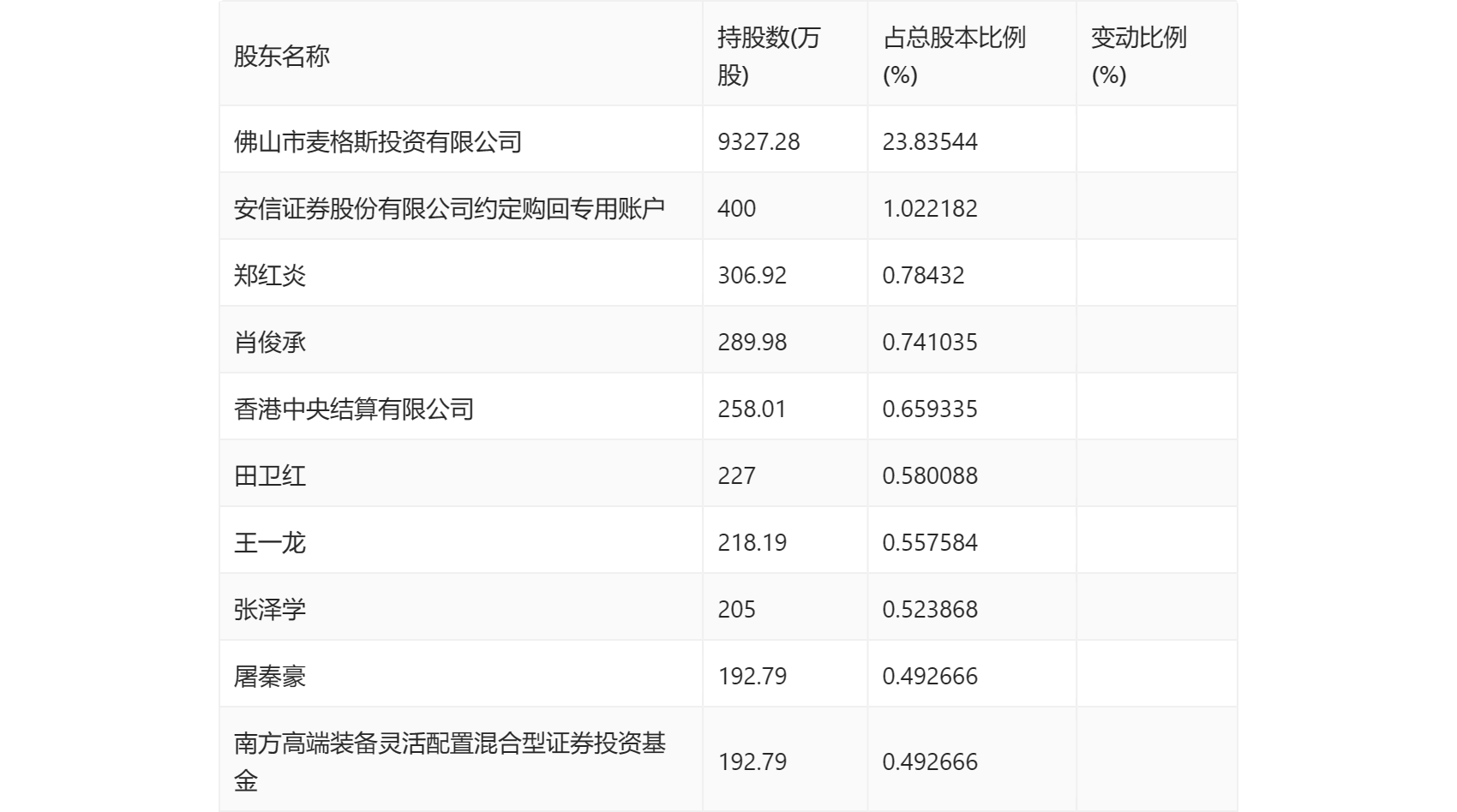Screen dimensions: 1457x812
Task: Click 192.79 in the 屠秦豪 row
Action: point(752,676)
